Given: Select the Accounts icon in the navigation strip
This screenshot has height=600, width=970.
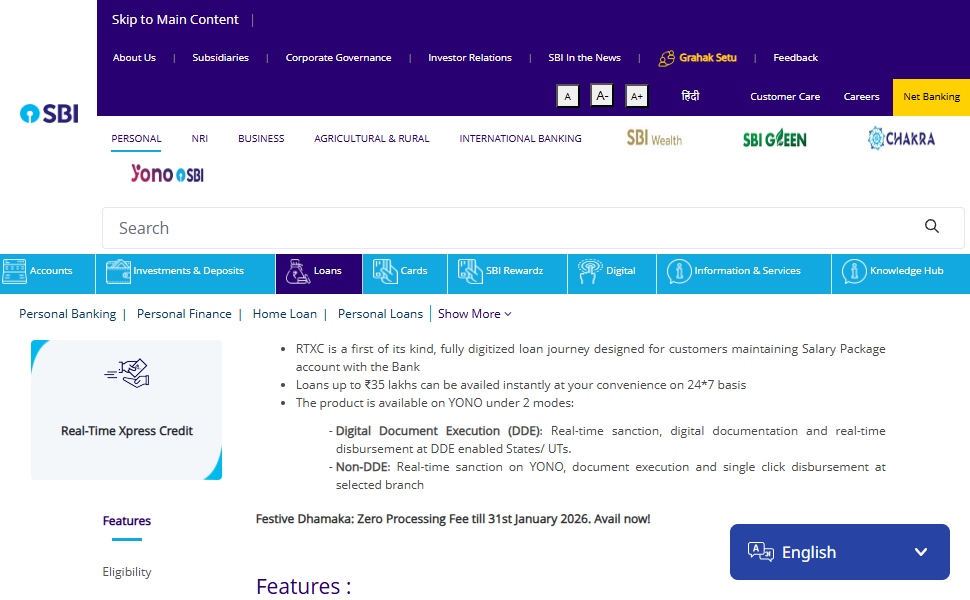Looking at the screenshot, I should click(14, 270).
